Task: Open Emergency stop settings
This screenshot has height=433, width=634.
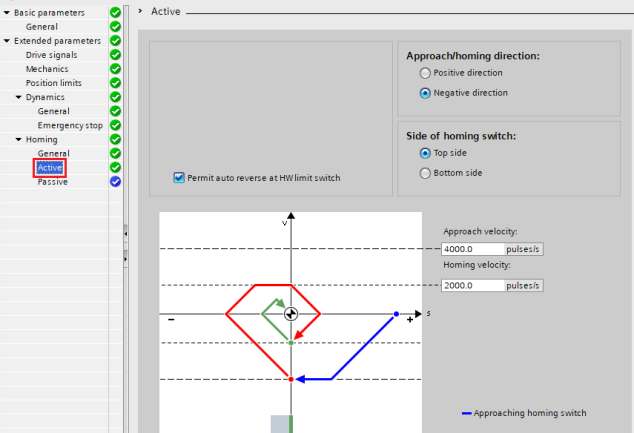Action: (x=70, y=125)
